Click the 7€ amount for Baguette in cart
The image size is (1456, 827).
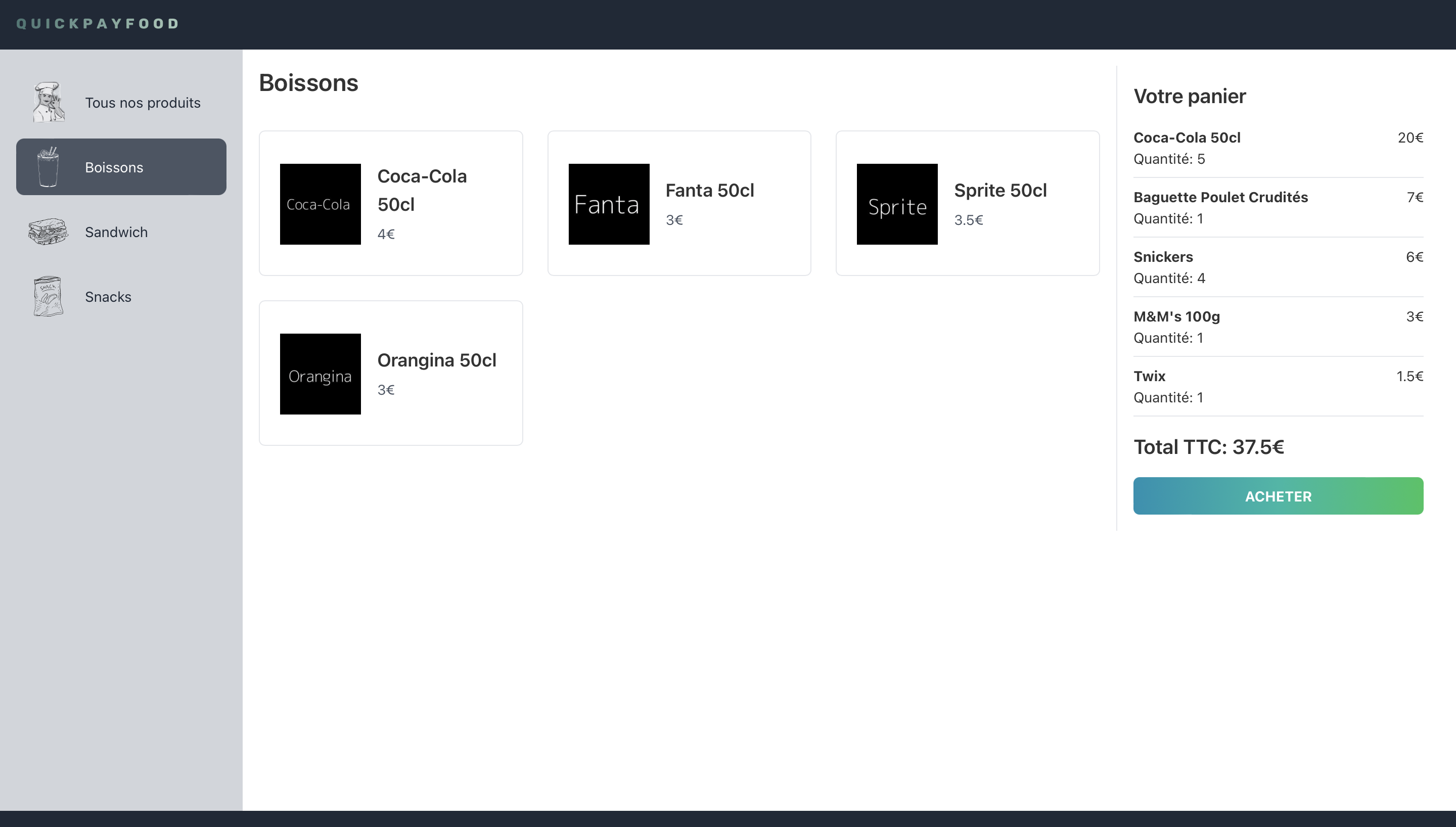[x=1415, y=197]
